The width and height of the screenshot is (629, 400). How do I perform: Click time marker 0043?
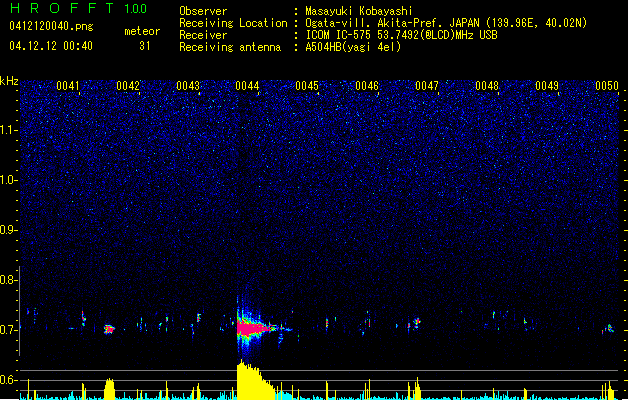(188, 86)
